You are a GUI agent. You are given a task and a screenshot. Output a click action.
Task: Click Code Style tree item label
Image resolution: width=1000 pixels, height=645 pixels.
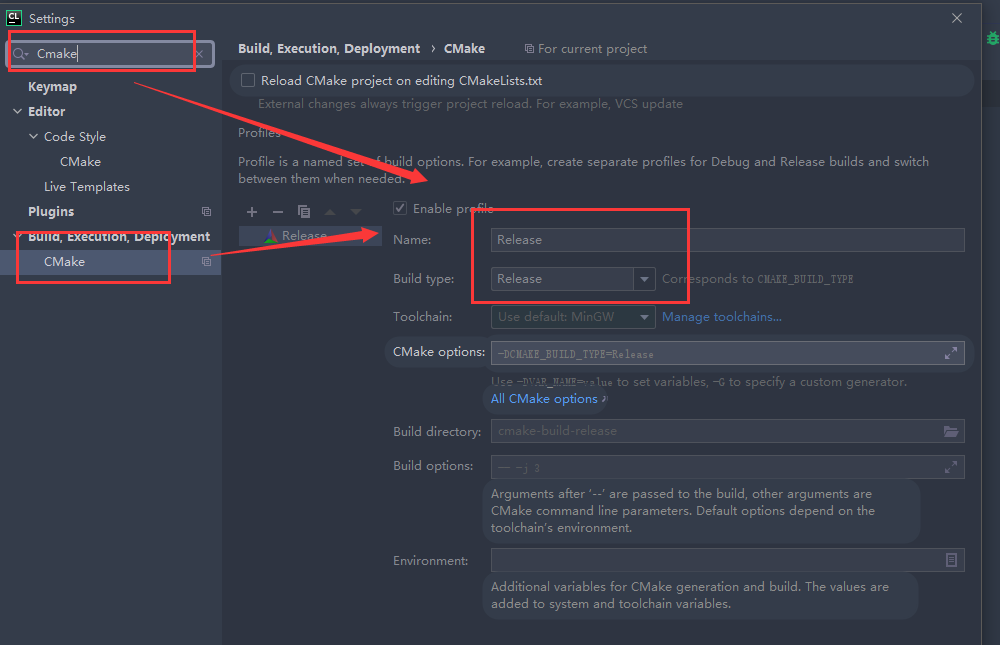coord(75,137)
